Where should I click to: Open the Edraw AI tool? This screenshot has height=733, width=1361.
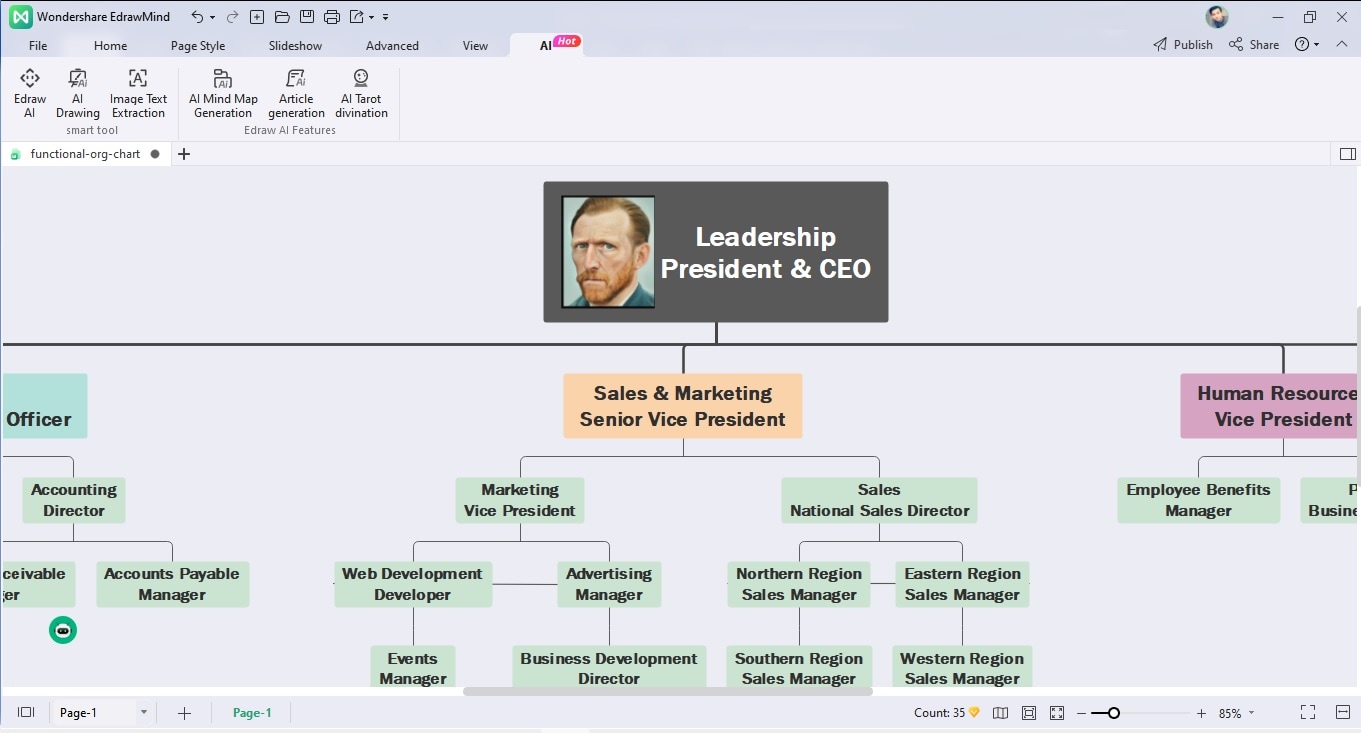point(30,93)
